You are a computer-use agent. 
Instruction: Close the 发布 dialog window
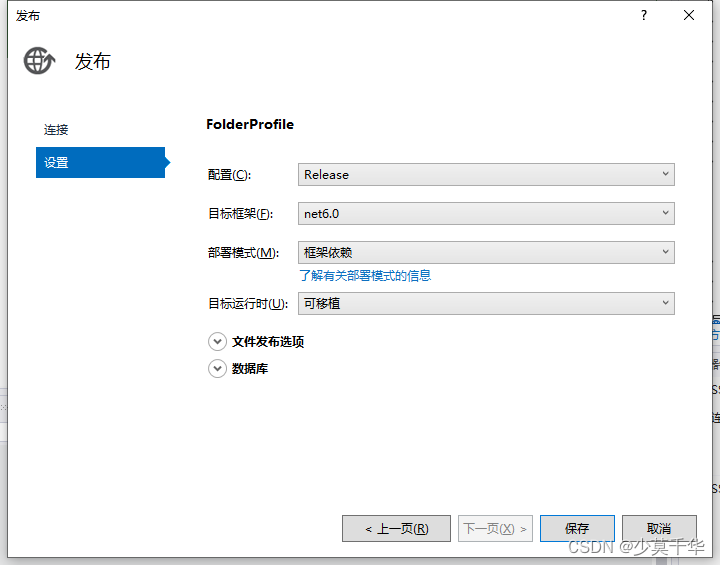(x=689, y=15)
